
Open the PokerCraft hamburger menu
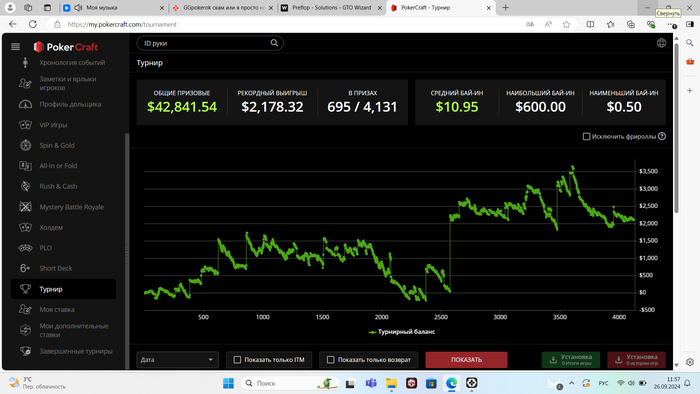[16, 46]
